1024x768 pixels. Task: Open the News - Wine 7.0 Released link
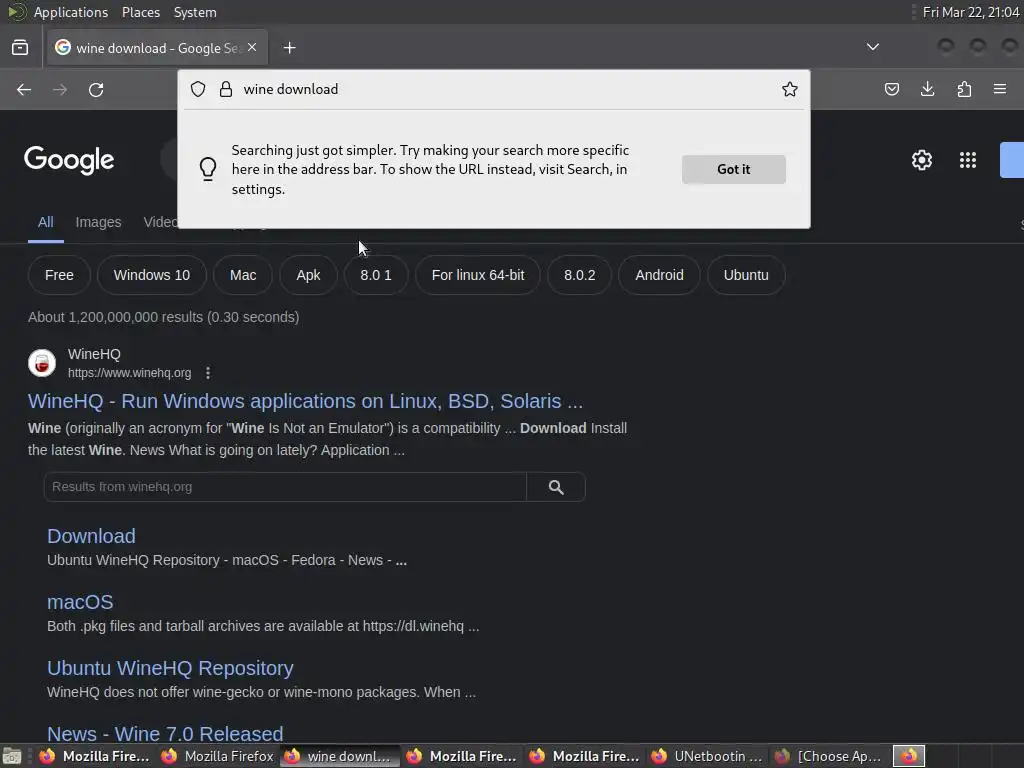click(x=165, y=734)
